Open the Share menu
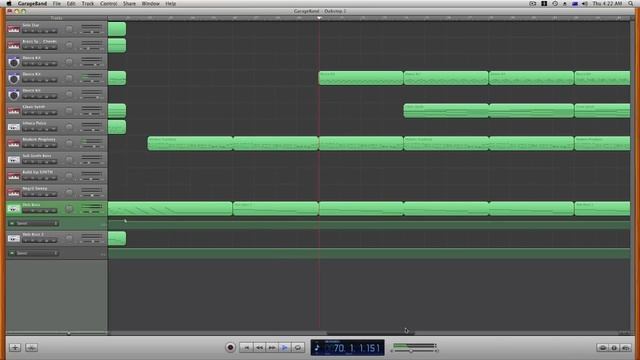 coord(129,3)
